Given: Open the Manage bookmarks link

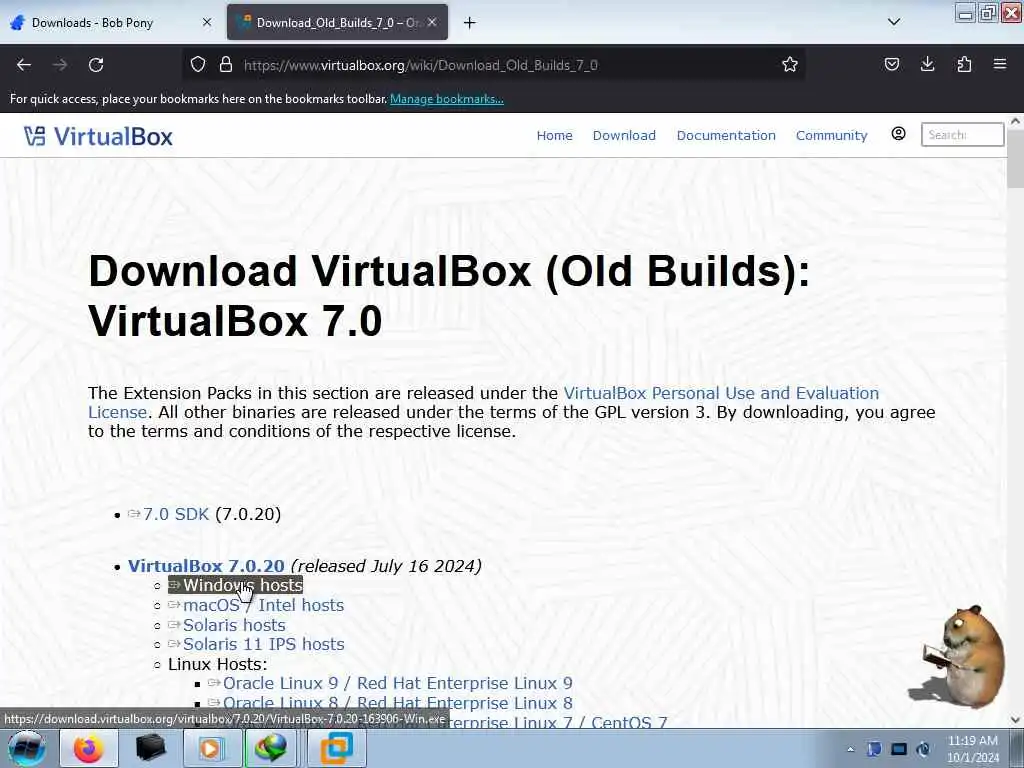Looking at the screenshot, I should [447, 99].
